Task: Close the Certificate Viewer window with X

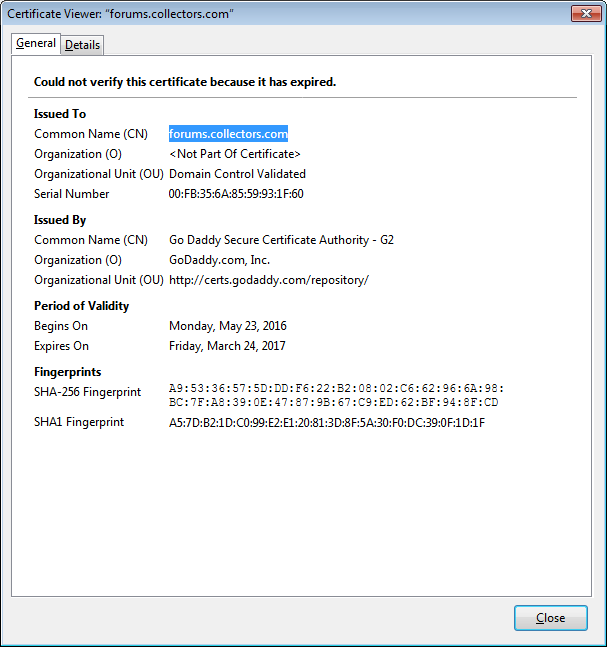Action: [586, 14]
